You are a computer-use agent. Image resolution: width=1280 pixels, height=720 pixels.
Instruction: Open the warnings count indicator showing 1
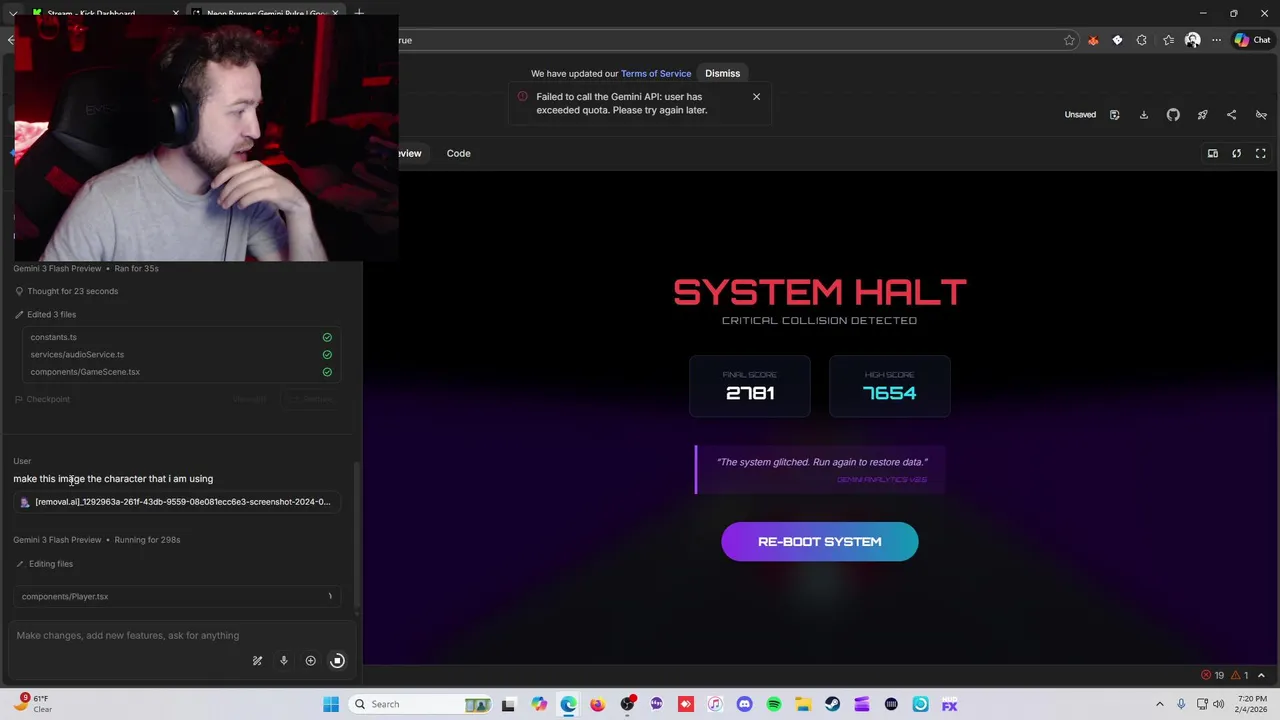[1240, 675]
